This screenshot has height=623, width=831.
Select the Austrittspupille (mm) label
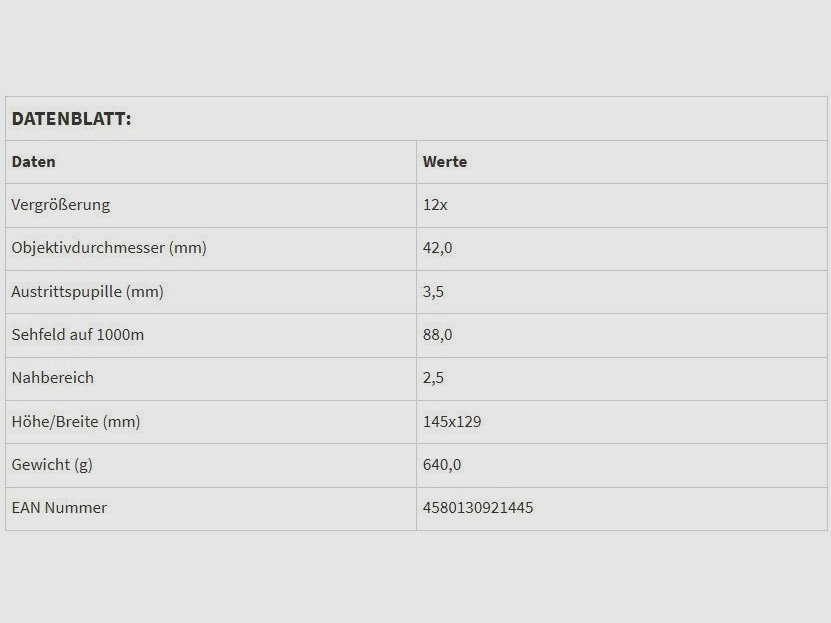87,292
